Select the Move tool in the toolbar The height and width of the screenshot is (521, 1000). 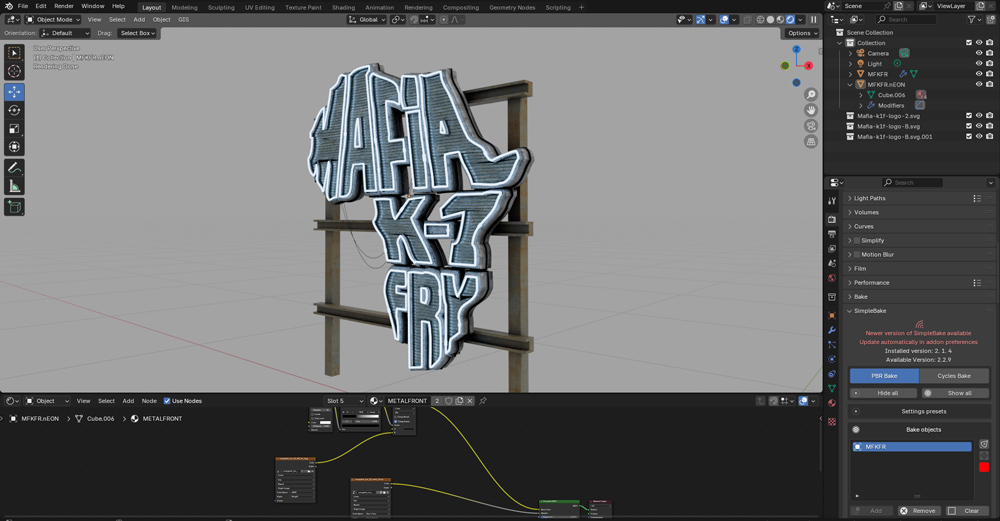14,92
